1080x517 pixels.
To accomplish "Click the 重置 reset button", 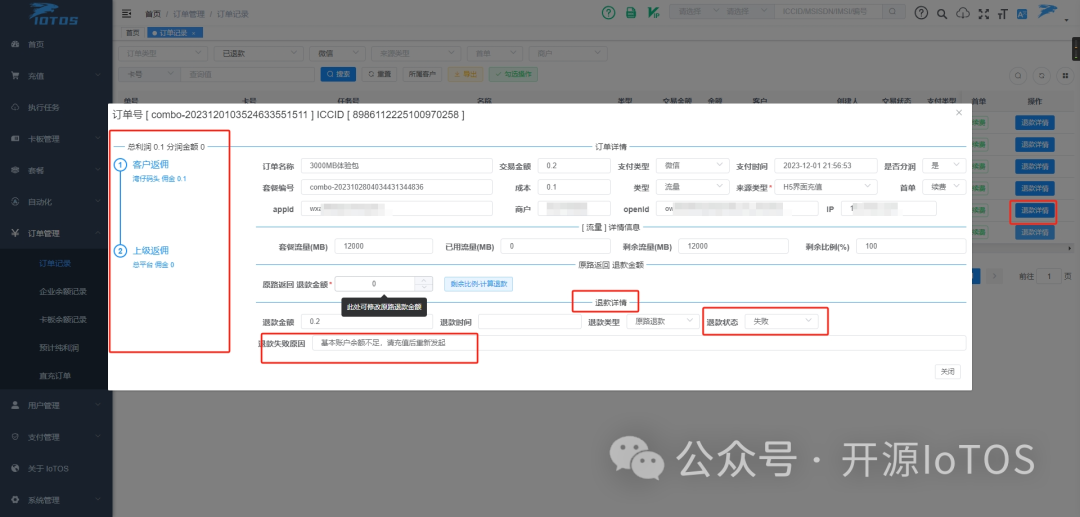I will click(x=379, y=74).
